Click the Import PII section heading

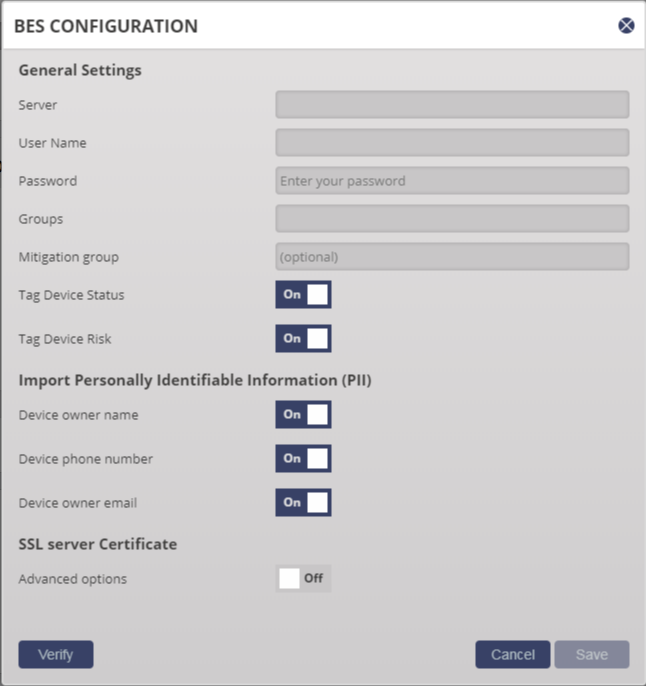point(195,380)
